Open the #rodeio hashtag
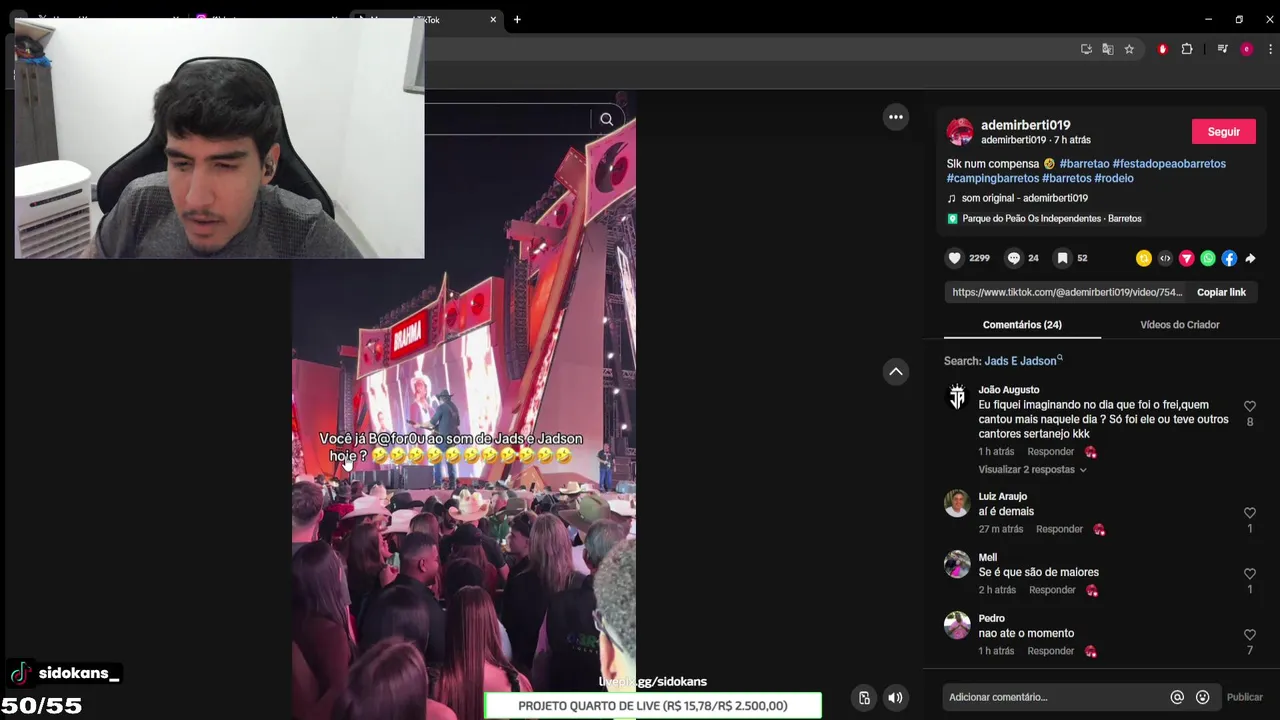 pyautogui.click(x=1114, y=179)
